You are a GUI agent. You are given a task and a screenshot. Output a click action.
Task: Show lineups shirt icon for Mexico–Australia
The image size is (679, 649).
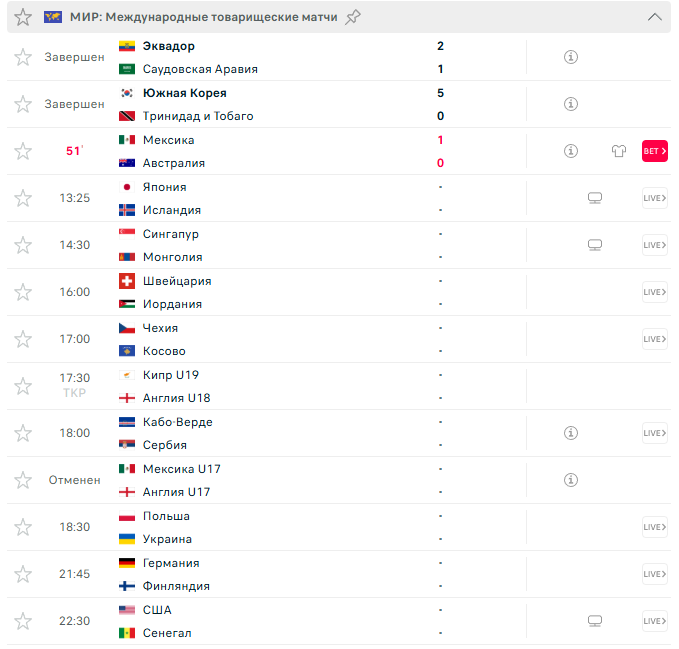[x=619, y=151]
